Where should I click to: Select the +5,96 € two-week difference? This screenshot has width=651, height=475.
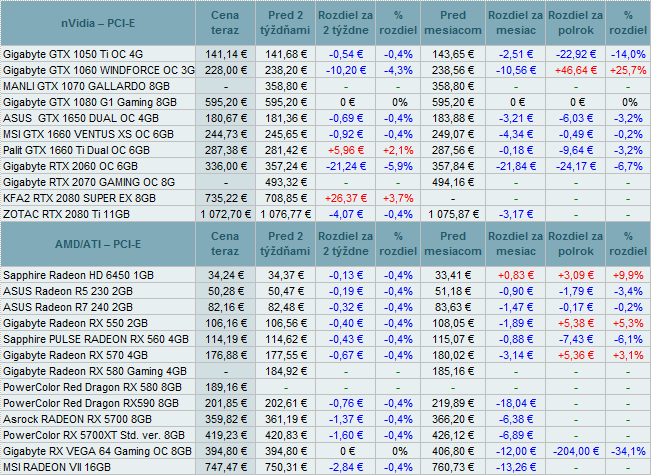click(x=346, y=150)
